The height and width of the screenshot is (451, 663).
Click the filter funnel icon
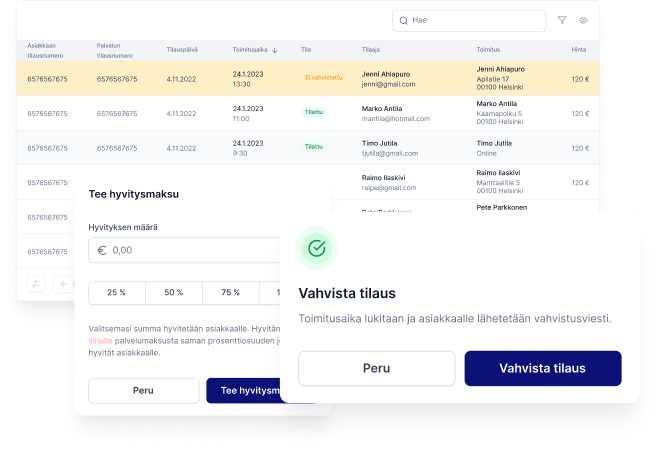562,20
